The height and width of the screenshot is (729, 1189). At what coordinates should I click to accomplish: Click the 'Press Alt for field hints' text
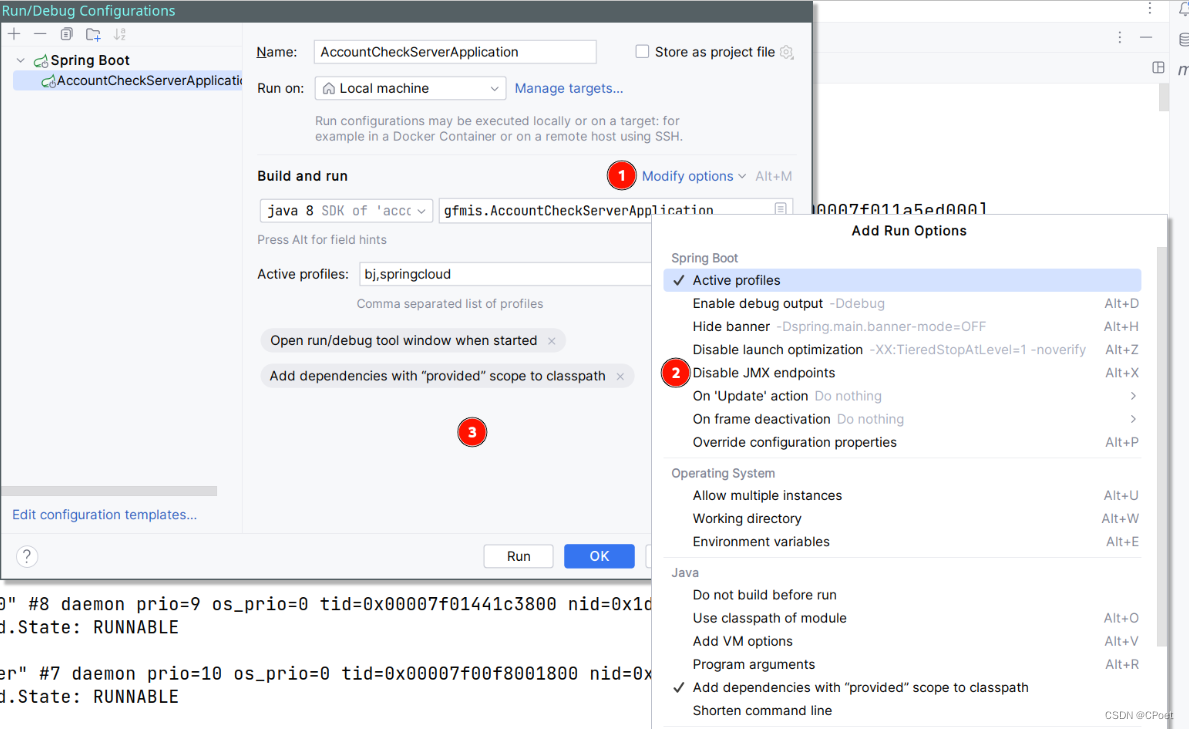click(322, 240)
